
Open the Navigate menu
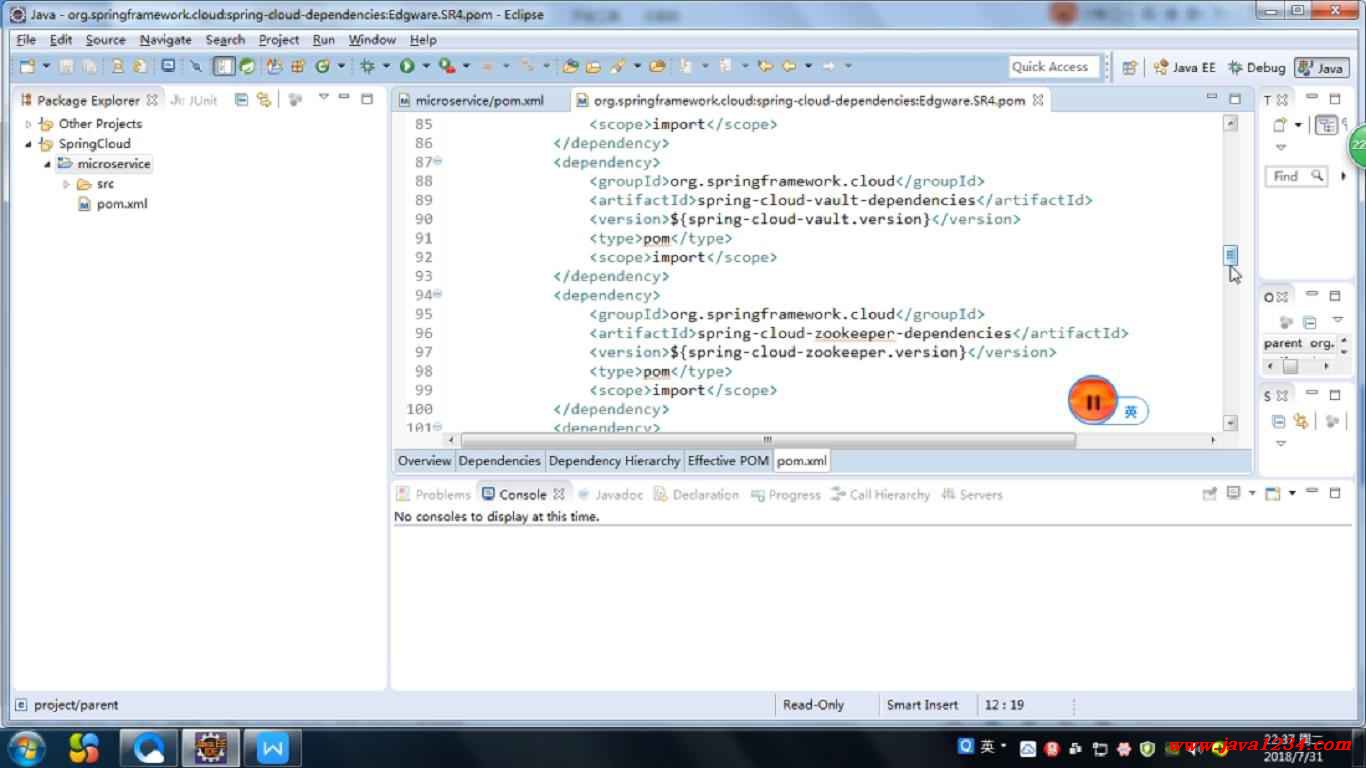pos(165,40)
